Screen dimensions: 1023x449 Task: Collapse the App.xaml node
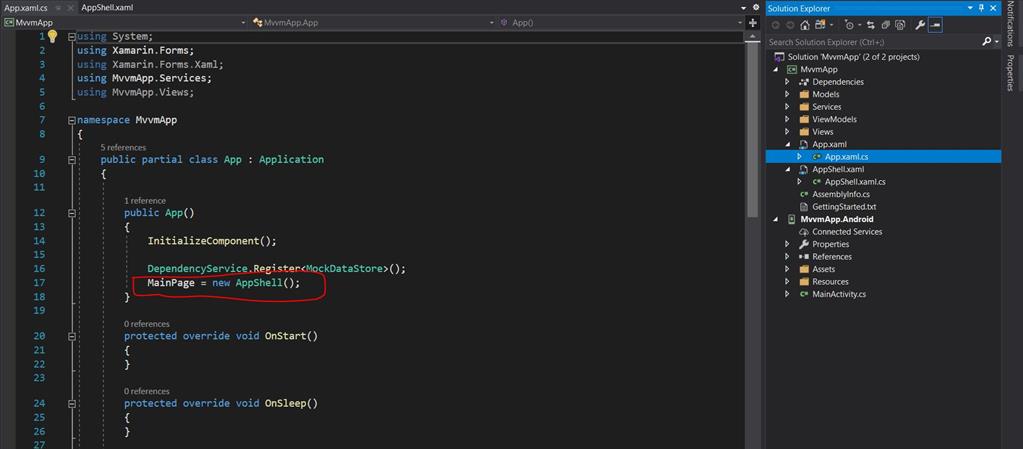[787, 144]
